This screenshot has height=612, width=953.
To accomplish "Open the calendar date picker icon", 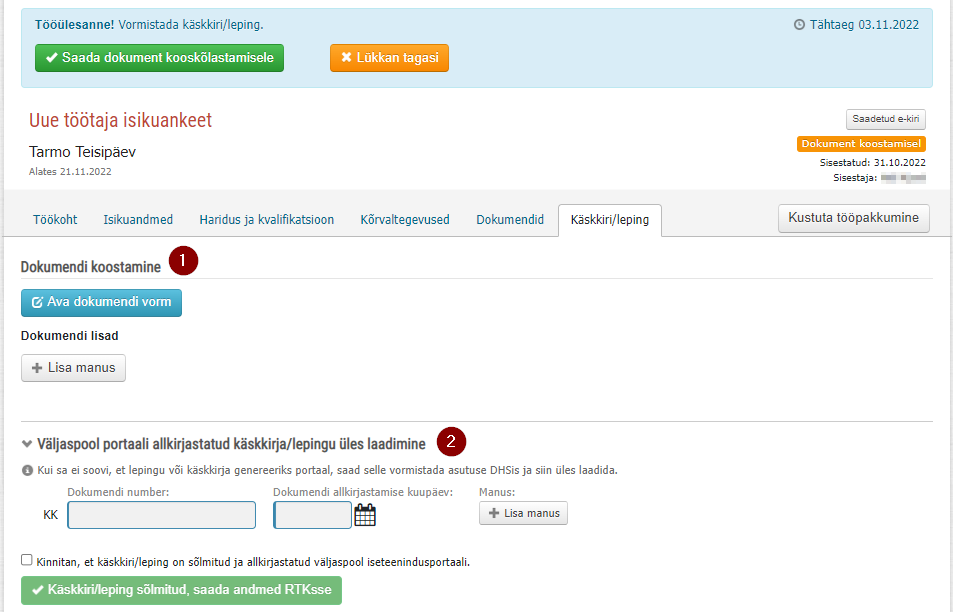I will coord(365,515).
